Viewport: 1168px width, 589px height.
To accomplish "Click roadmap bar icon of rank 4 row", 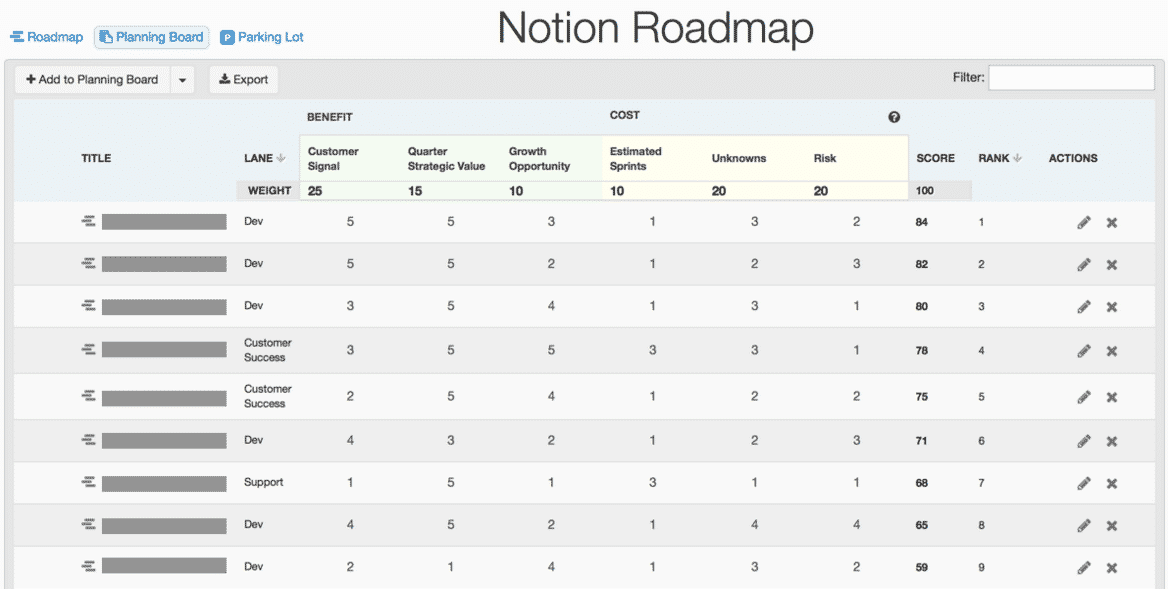I will (89, 349).
